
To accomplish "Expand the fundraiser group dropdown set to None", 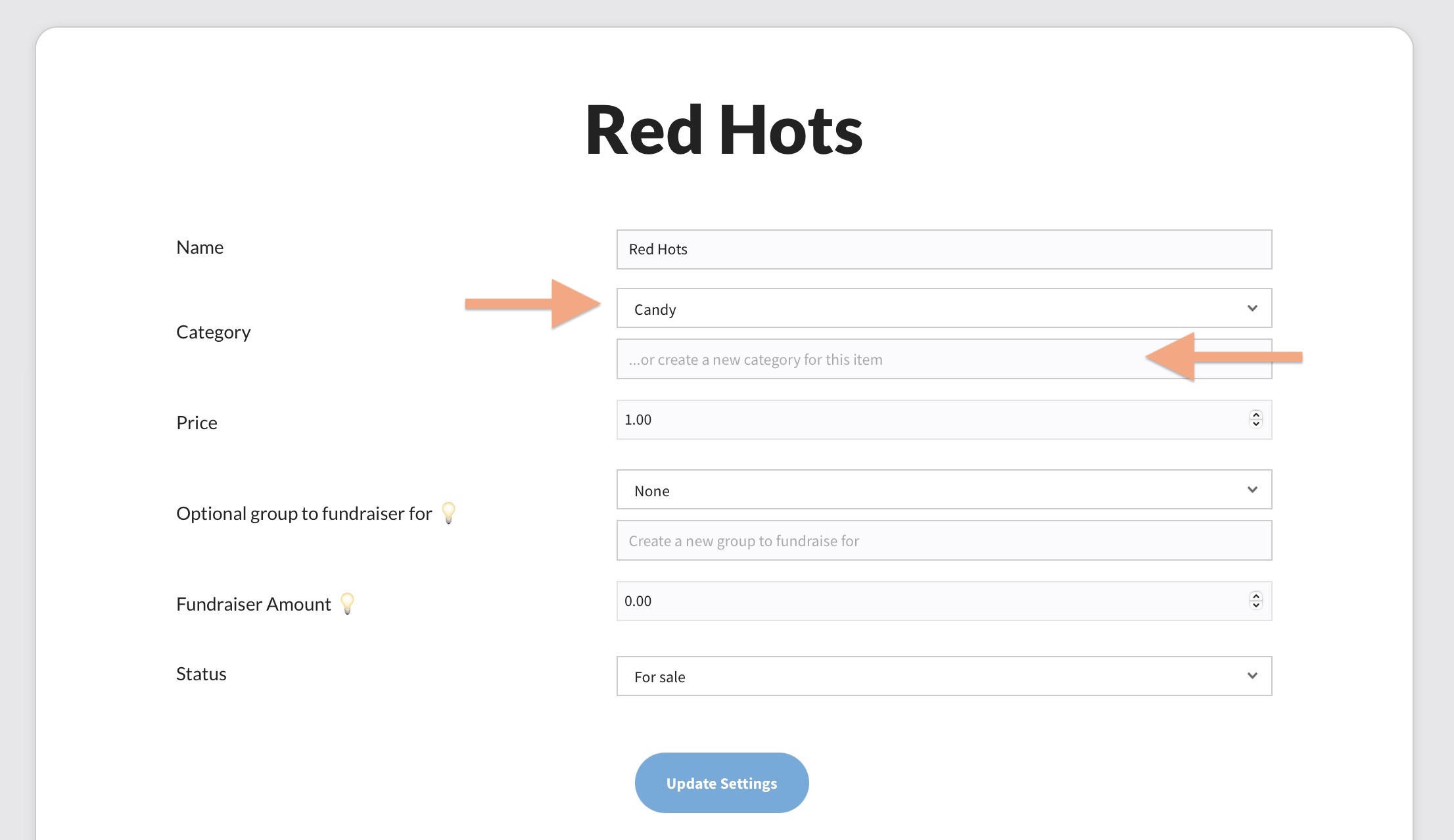I will coord(943,490).
